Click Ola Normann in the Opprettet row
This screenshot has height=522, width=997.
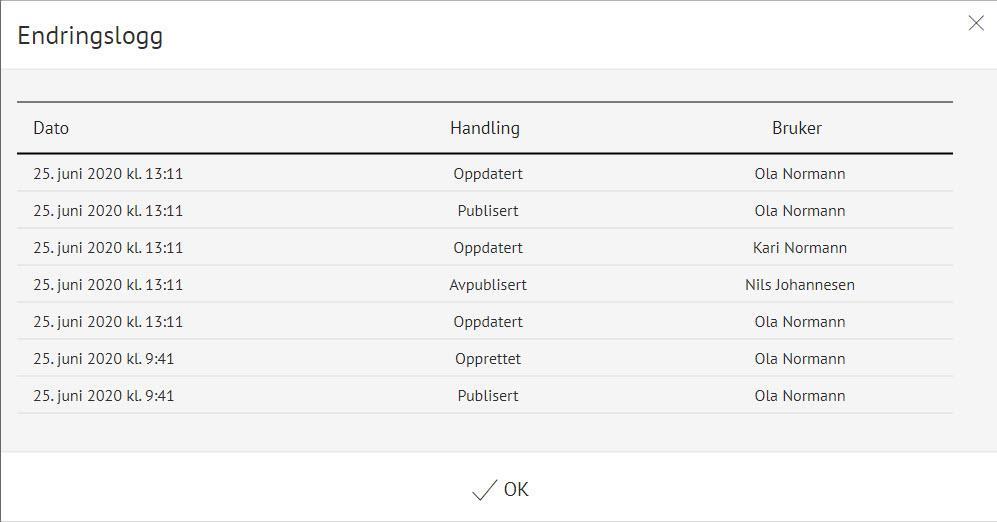point(800,359)
